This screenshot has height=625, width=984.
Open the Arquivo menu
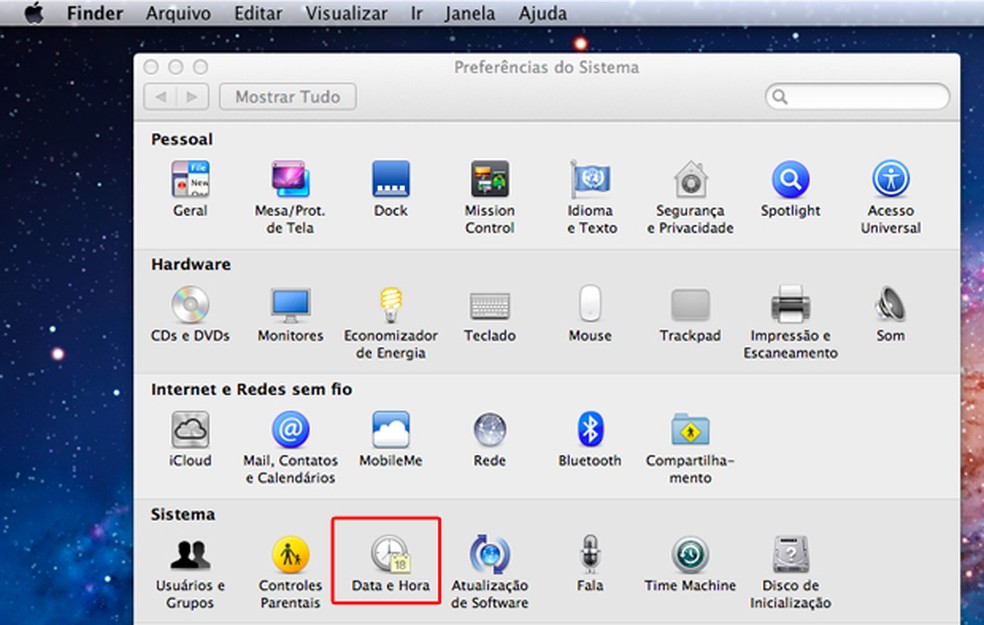(178, 13)
